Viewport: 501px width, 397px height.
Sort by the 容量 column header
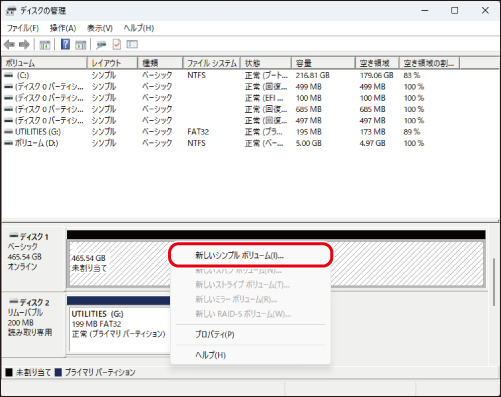323,63
